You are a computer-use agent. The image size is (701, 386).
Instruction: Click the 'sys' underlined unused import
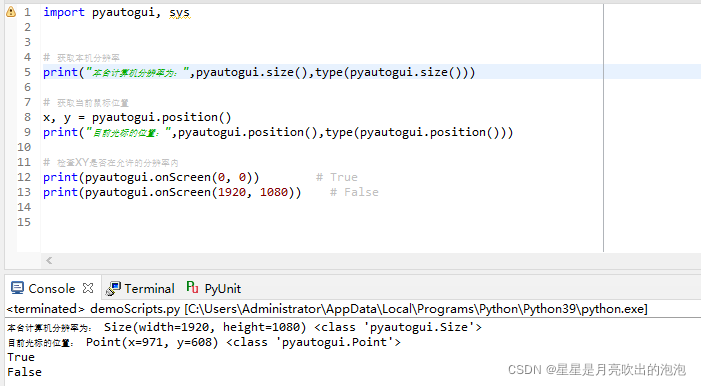pyautogui.click(x=179, y=13)
